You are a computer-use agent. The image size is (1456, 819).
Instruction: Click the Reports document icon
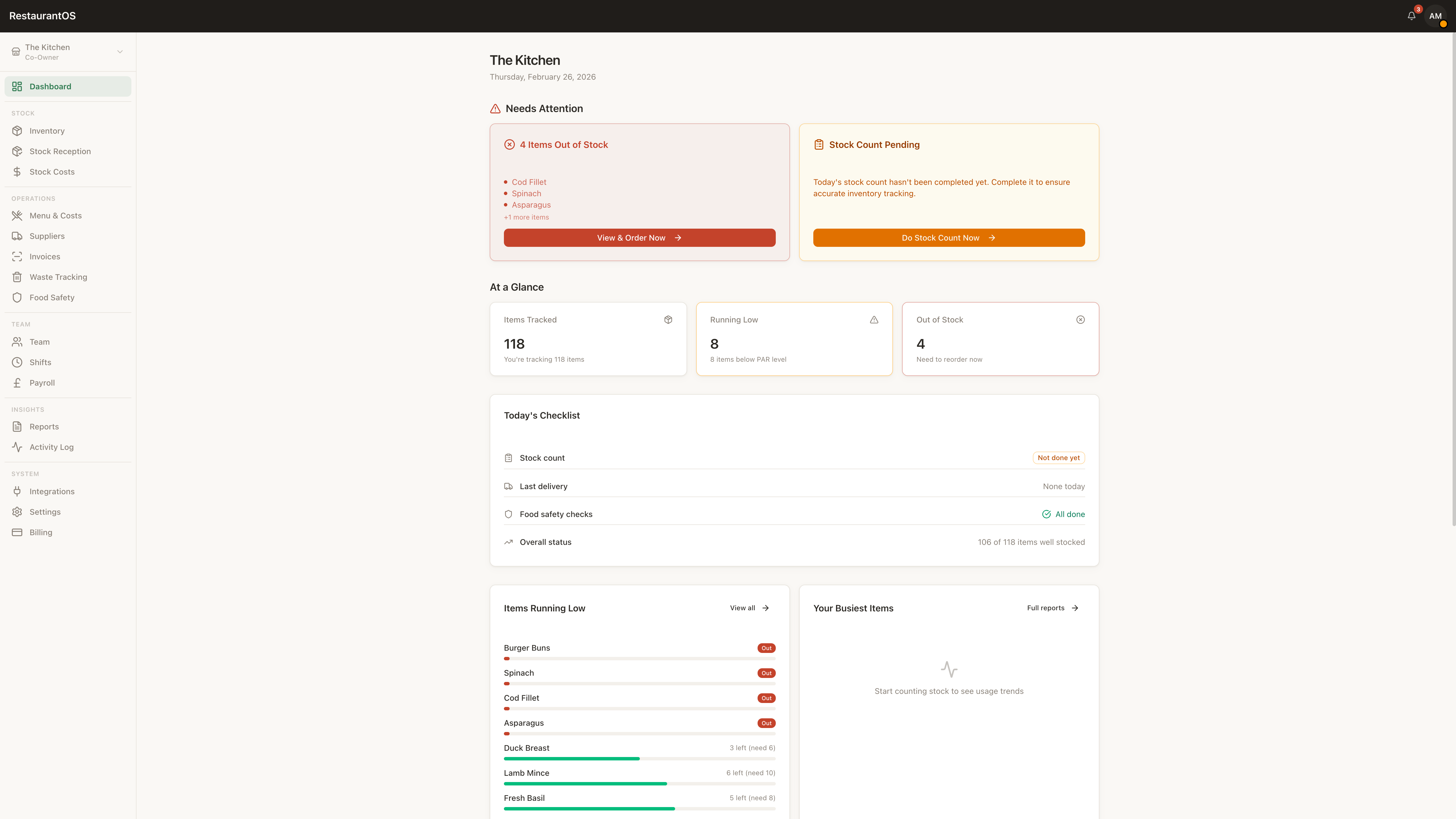(17, 427)
